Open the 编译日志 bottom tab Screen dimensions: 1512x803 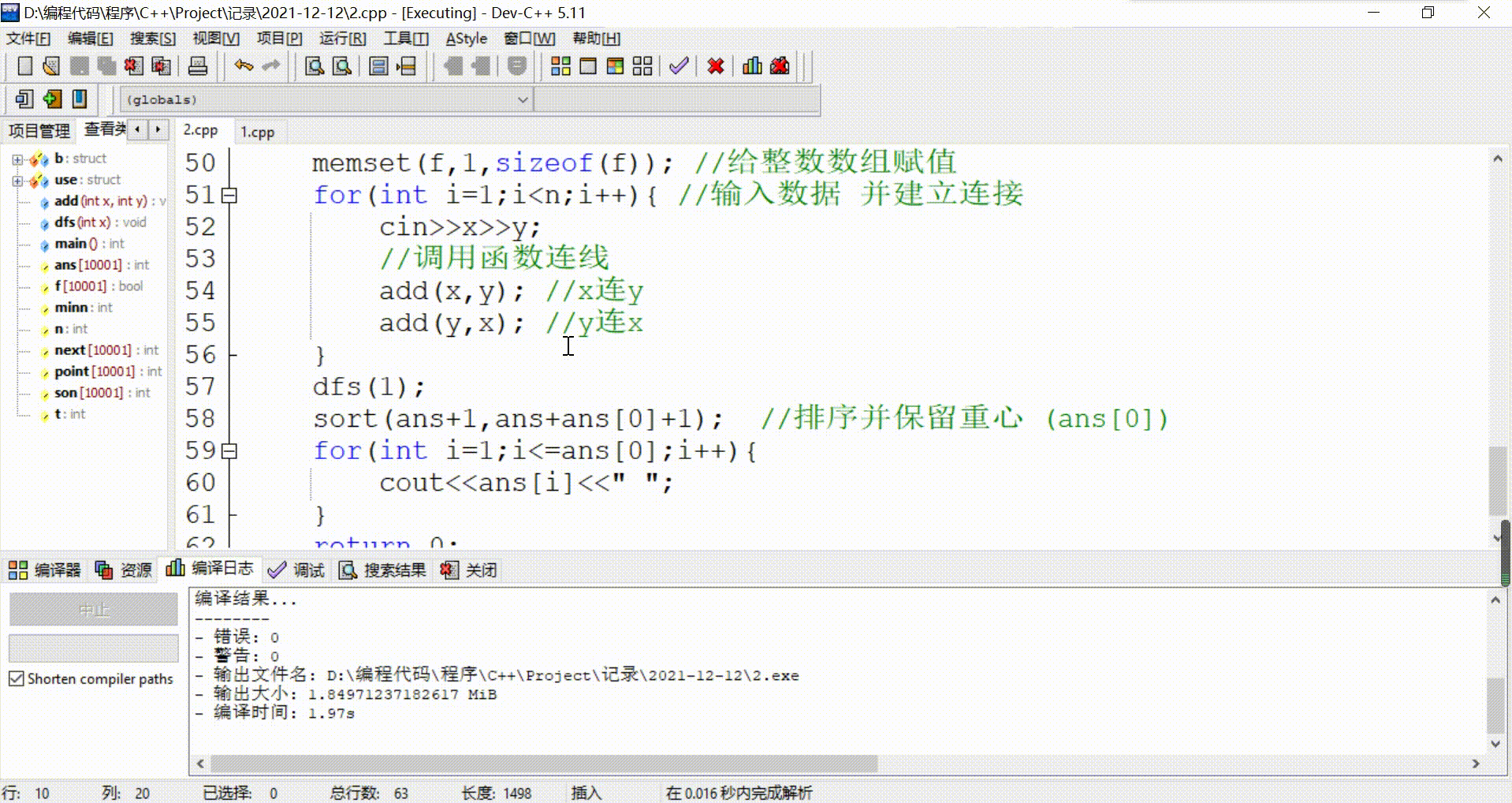[210, 569]
